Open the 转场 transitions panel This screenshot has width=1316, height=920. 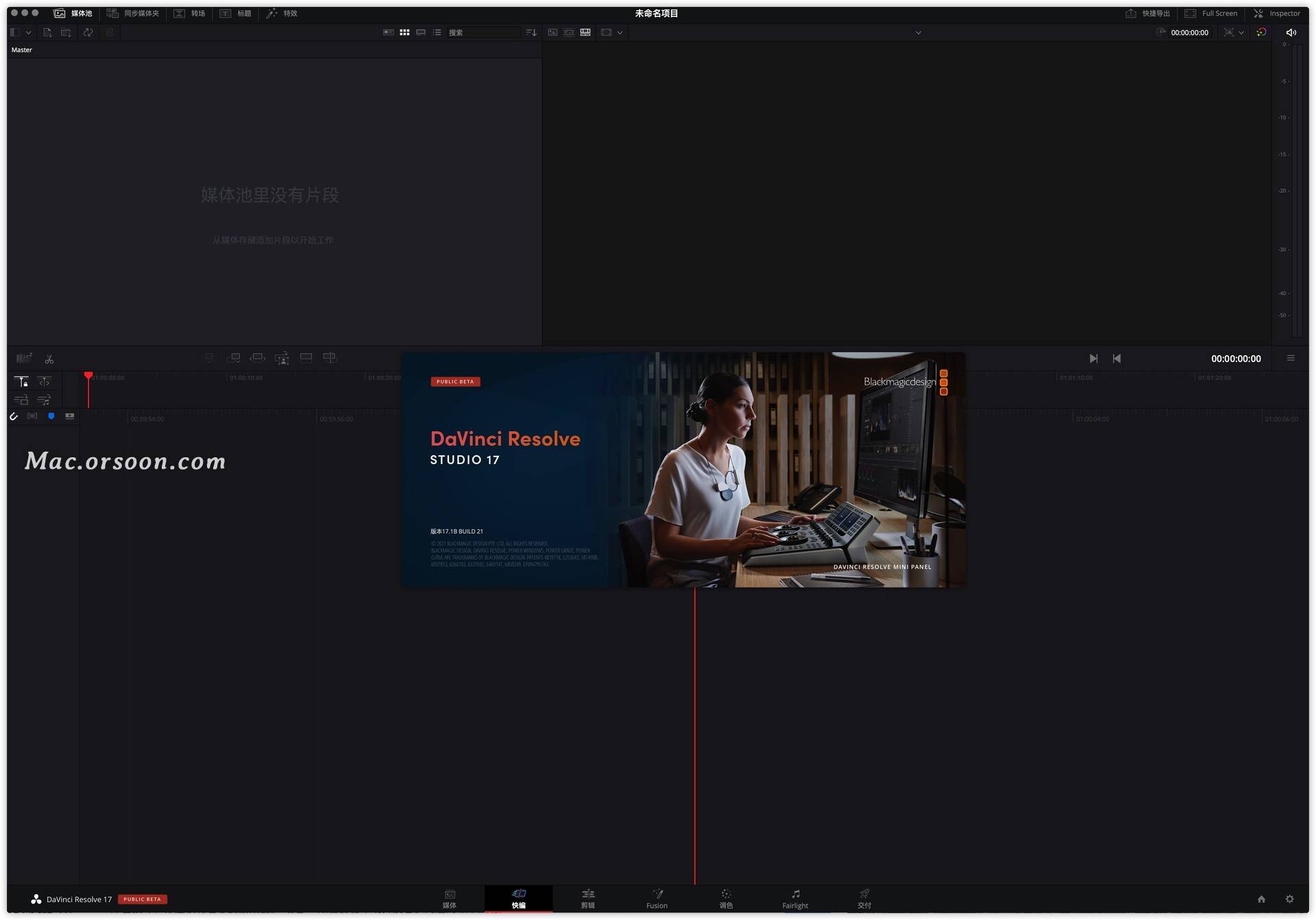point(190,13)
